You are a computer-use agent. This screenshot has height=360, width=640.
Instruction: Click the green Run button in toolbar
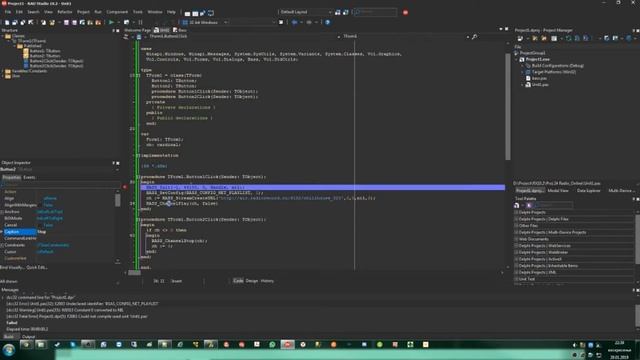pyautogui.click(x=111, y=22)
